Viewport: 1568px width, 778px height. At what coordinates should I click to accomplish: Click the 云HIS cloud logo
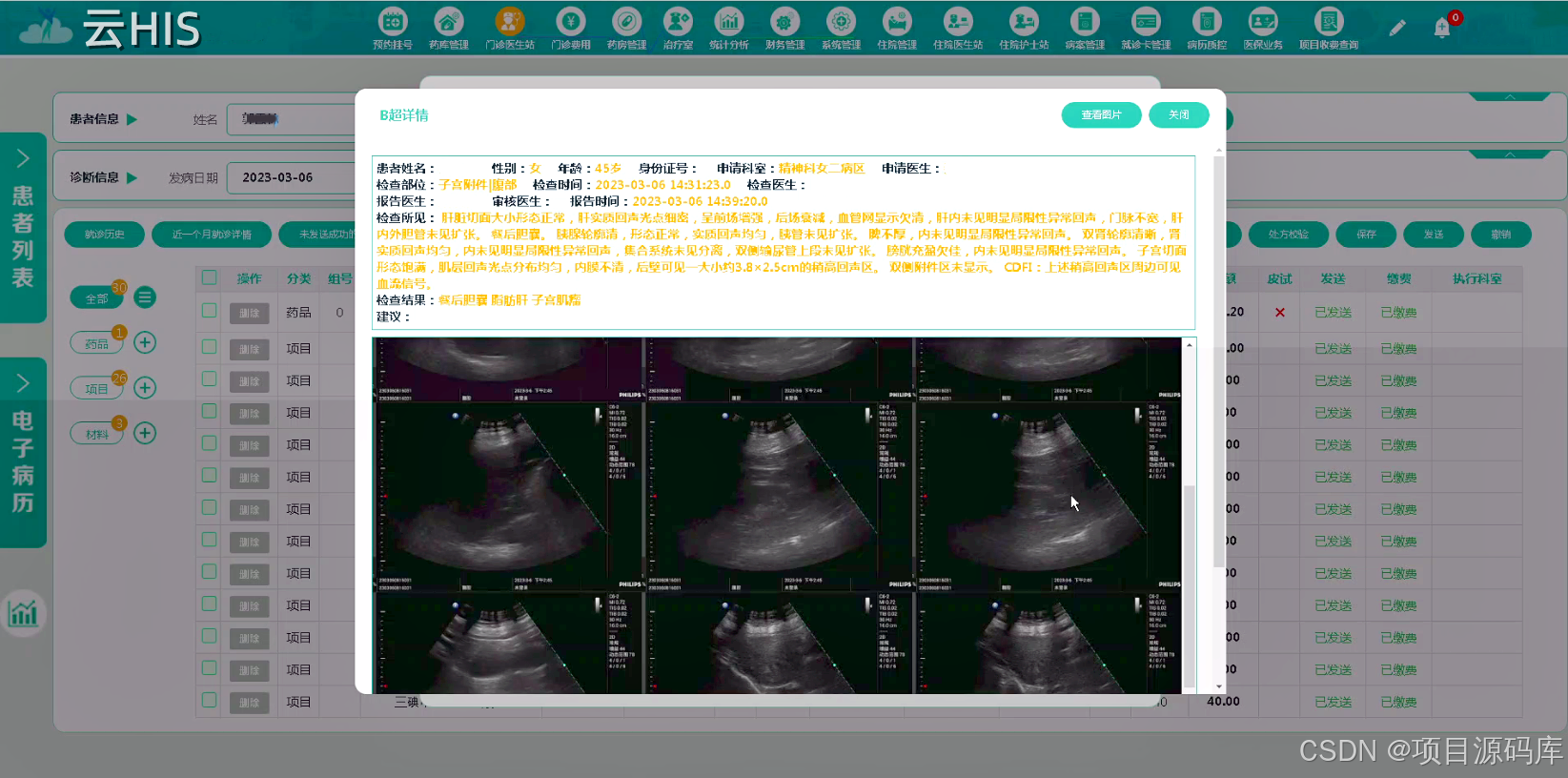(110, 30)
